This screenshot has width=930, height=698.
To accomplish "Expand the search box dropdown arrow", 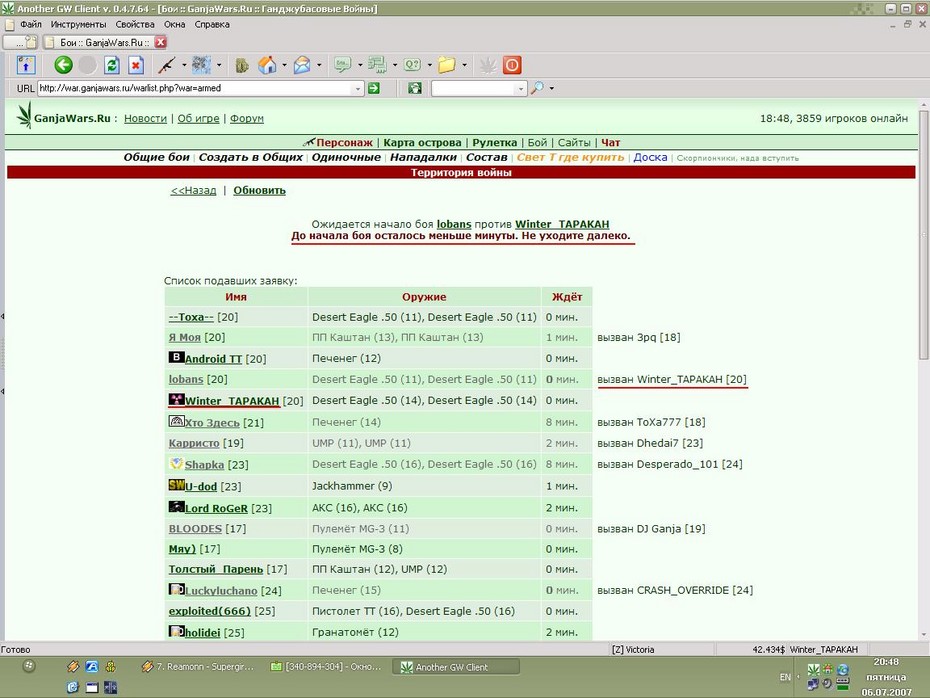I will [x=521, y=88].
